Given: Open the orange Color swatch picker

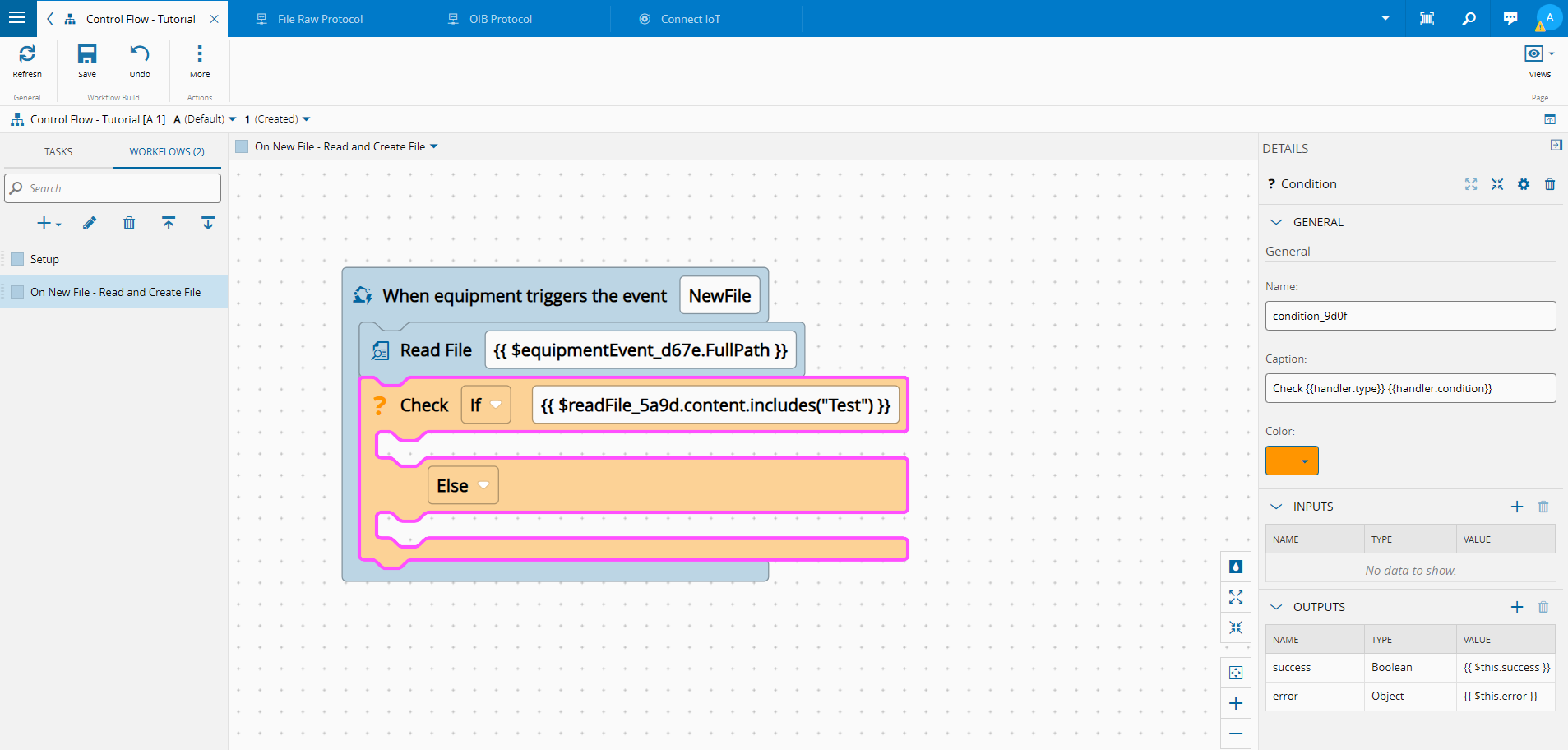Looking at the screenshot, I should (x=1292, y=461).
